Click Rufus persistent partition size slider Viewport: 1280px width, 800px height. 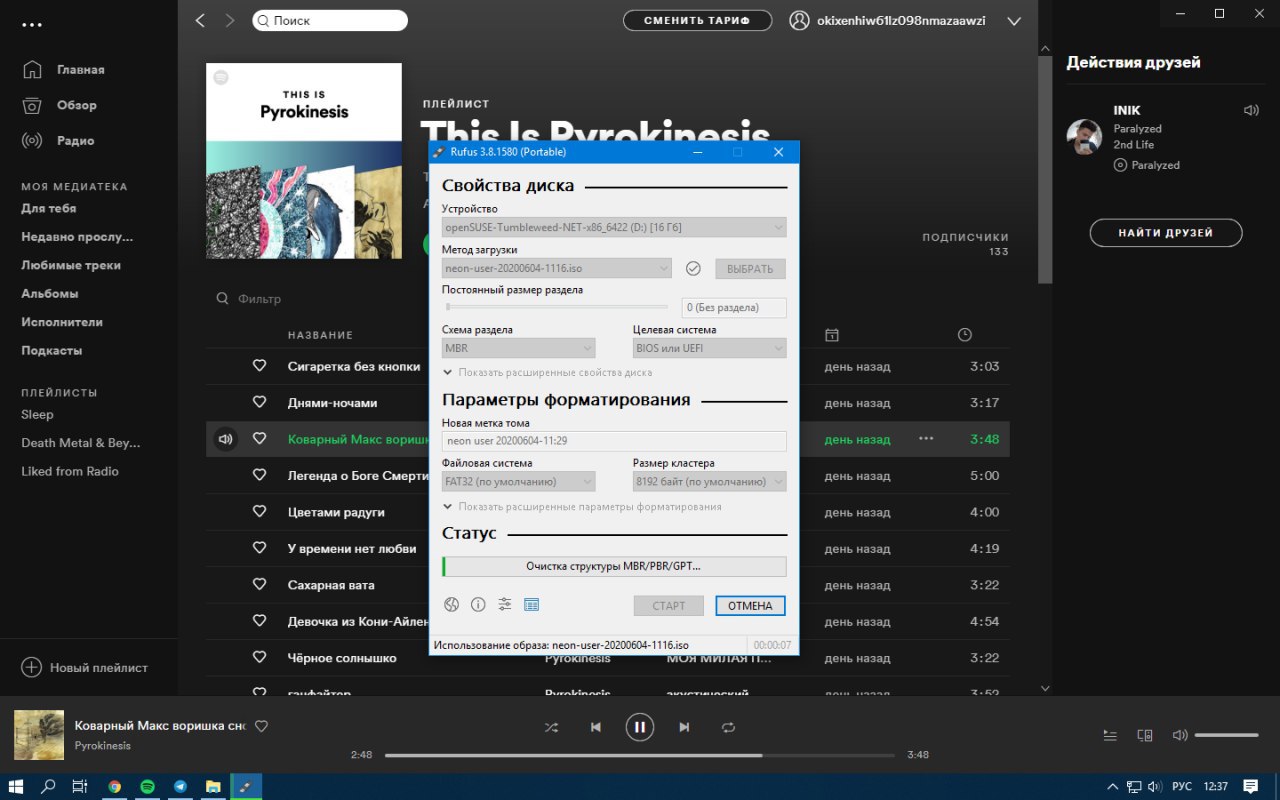coord(557,307)
